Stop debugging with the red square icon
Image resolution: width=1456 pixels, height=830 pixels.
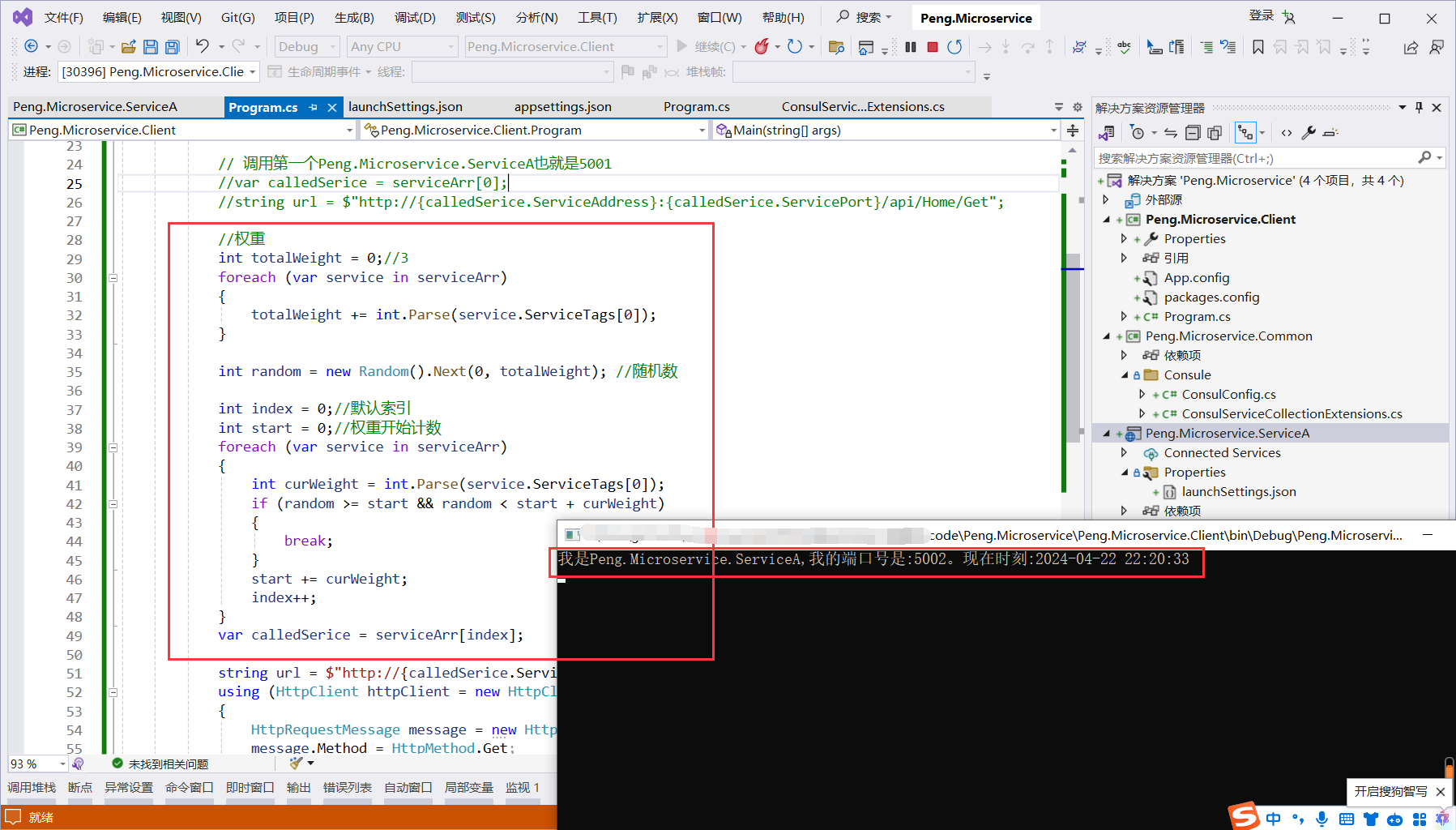pyautogui.click(x=933, y=47)
